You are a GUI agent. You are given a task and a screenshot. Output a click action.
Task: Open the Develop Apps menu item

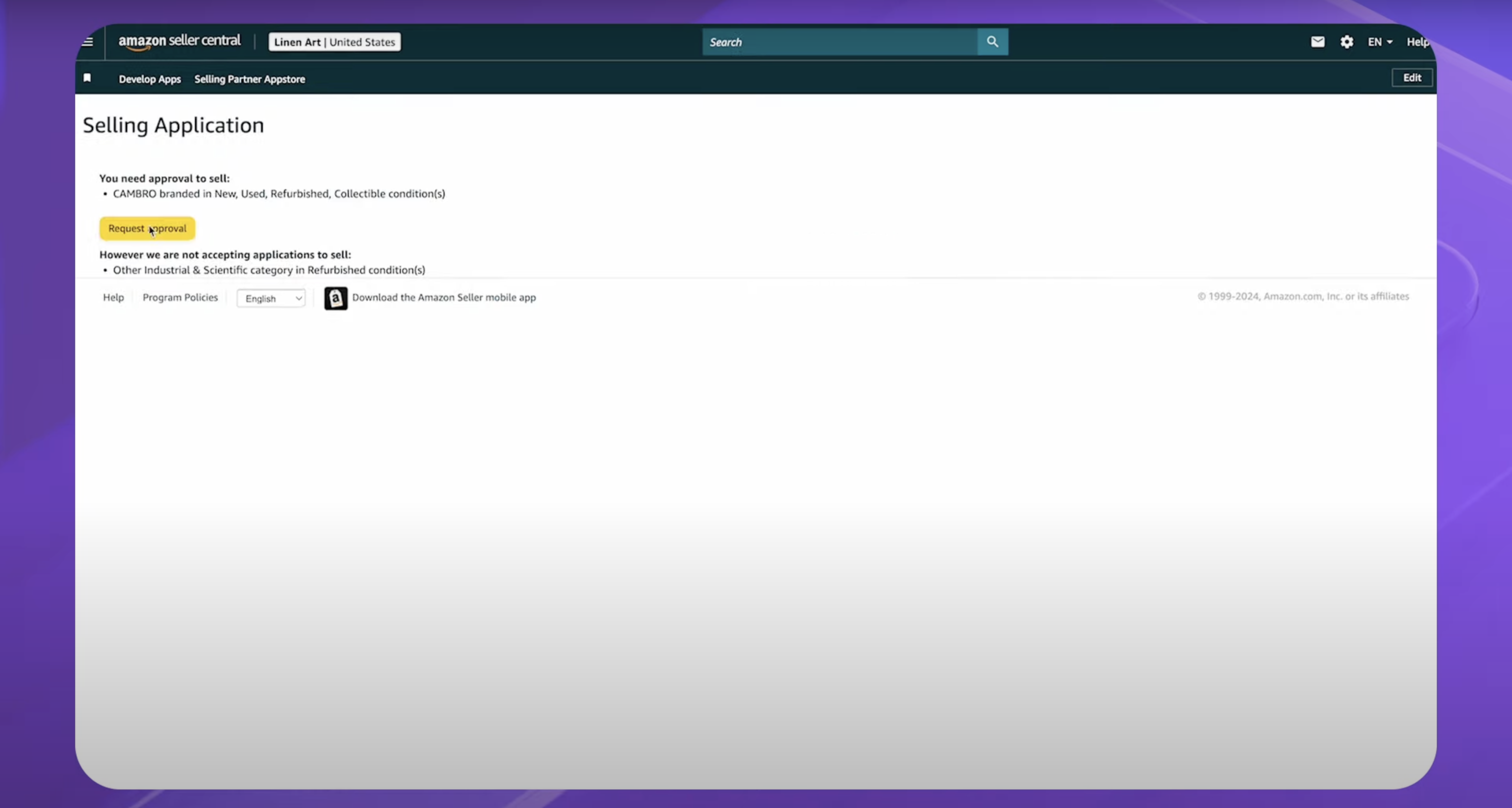pyautogui.click(x=149, y=78)
